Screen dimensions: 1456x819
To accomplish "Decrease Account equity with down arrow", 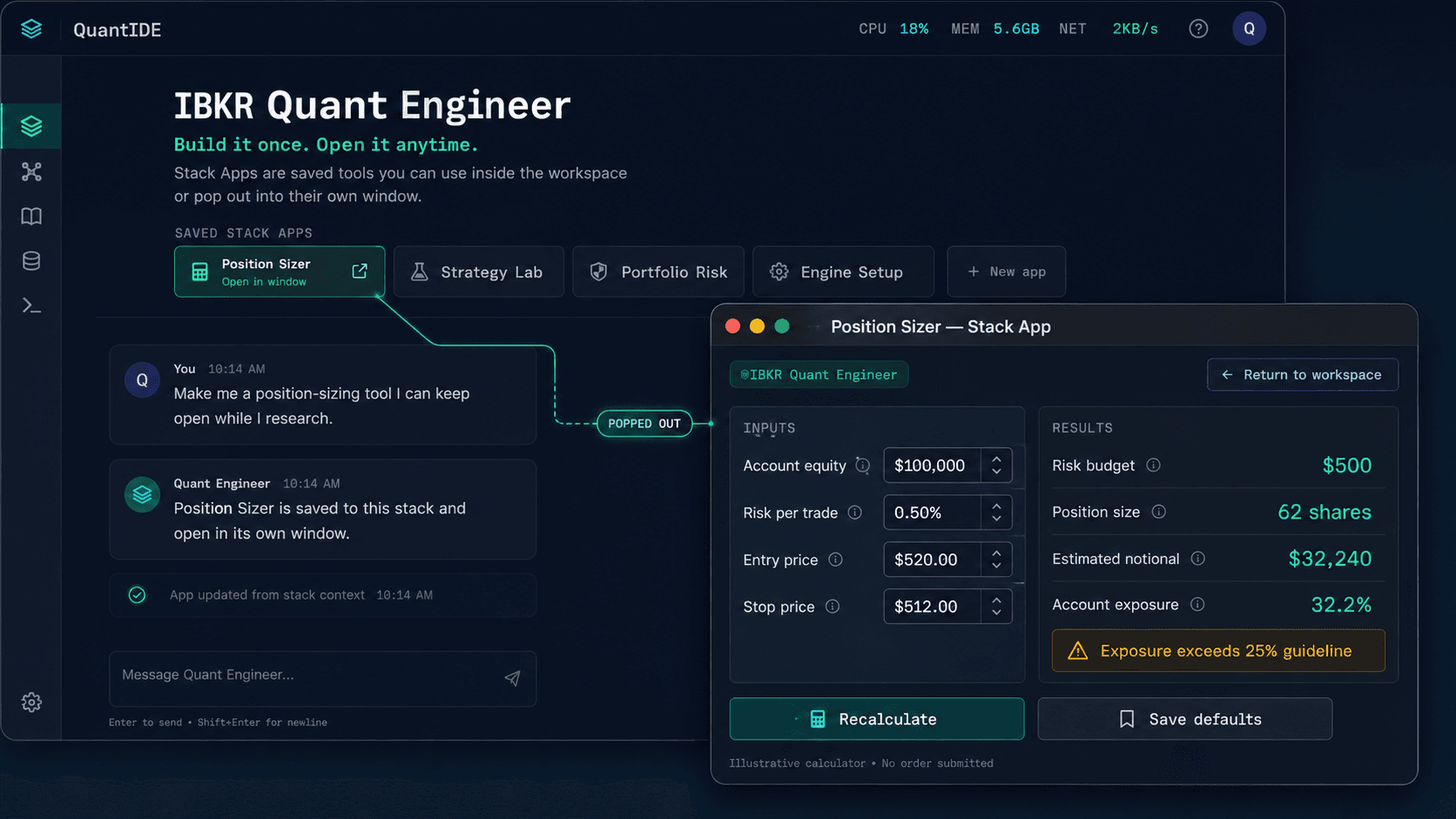I will click(x=996, y=473).
